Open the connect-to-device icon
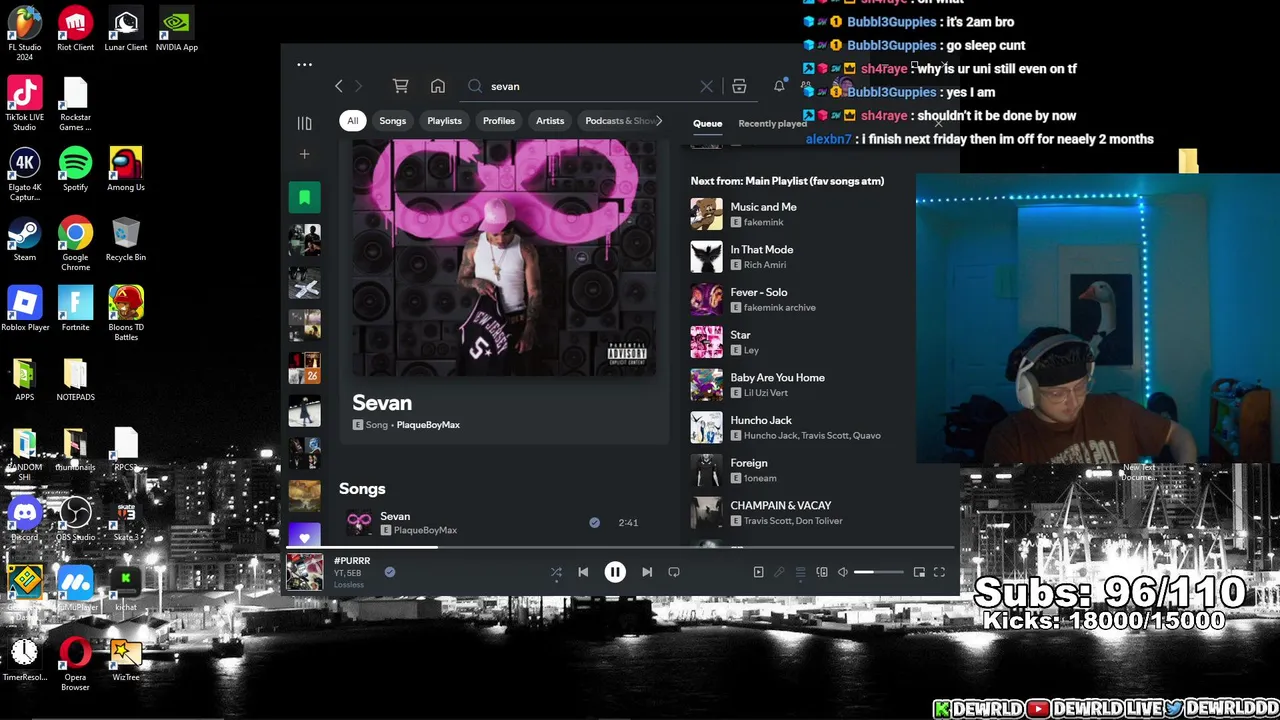 [x=822, y=572]
